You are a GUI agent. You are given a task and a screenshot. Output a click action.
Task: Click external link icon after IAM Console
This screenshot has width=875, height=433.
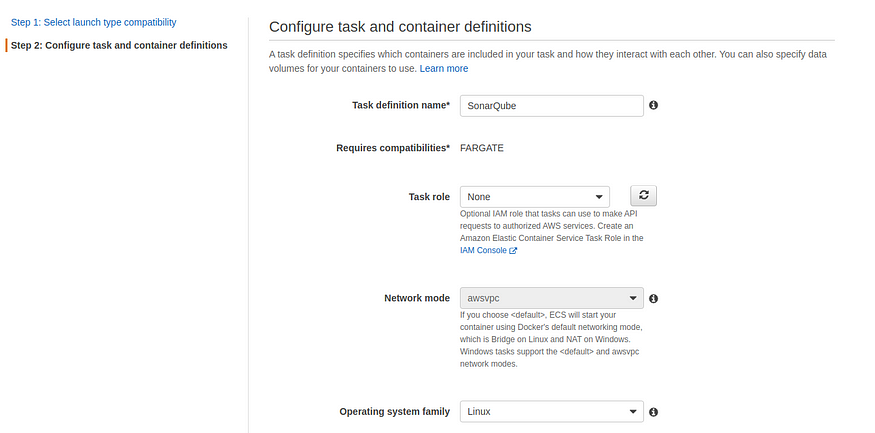point(513,251)
